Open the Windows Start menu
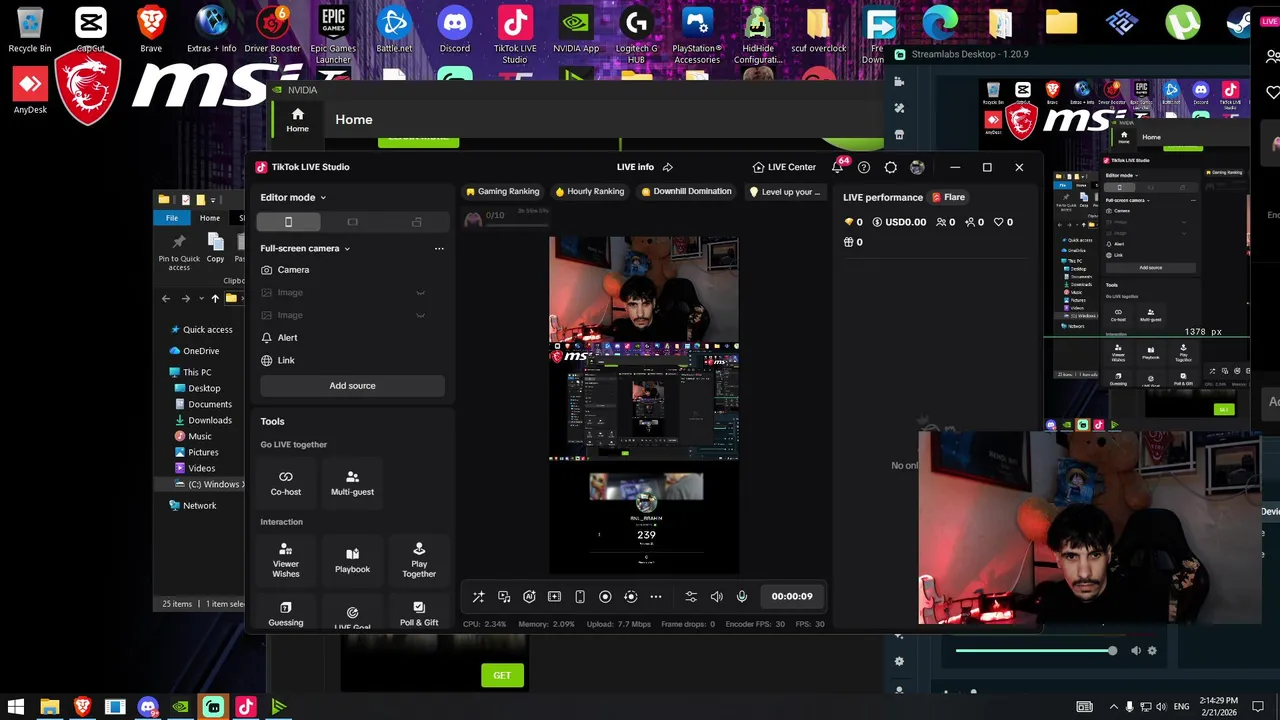The image size is (1280, 720). [16, 707]
